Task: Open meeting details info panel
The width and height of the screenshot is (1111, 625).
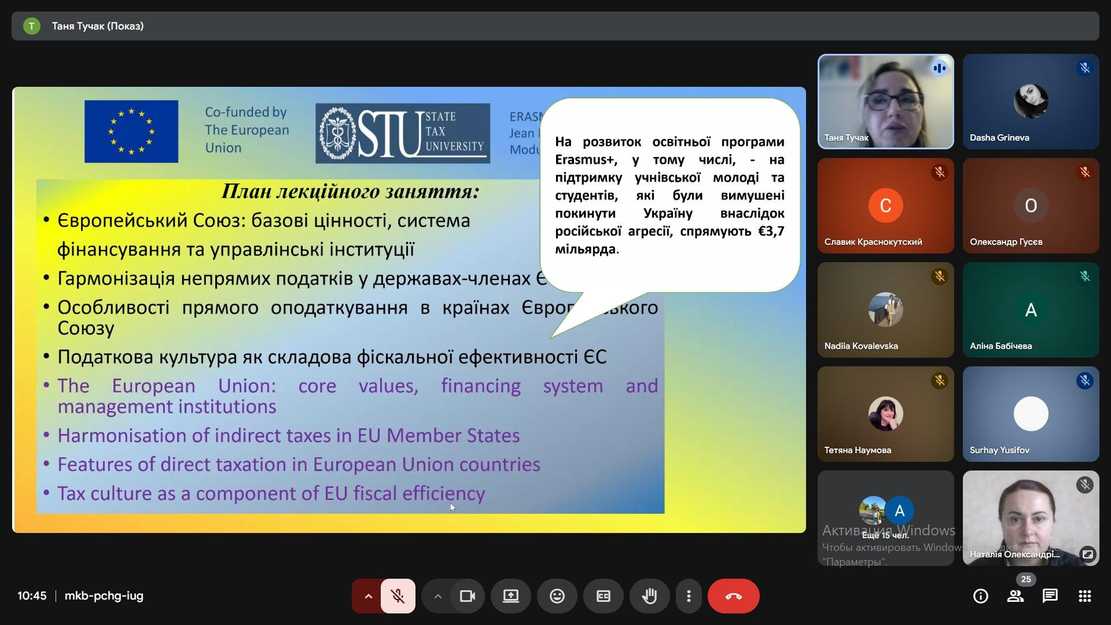Action: click(x=981, y=596)
